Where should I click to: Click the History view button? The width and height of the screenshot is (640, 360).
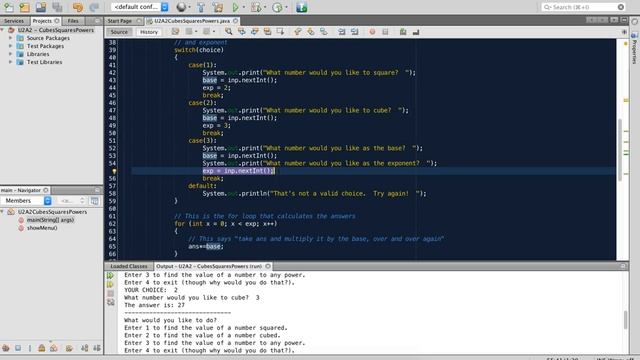(x=149, y=31)
